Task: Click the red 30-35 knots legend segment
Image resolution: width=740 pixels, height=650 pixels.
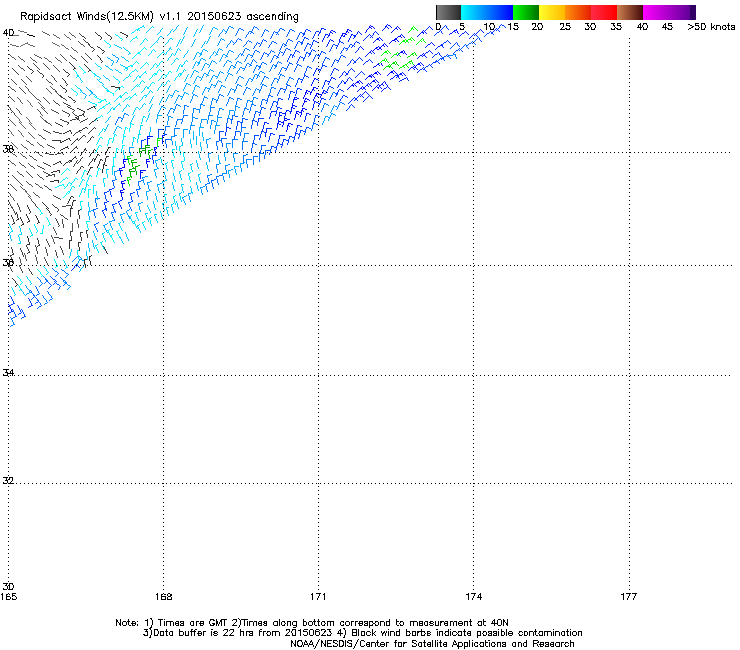Action: [604, 12]
